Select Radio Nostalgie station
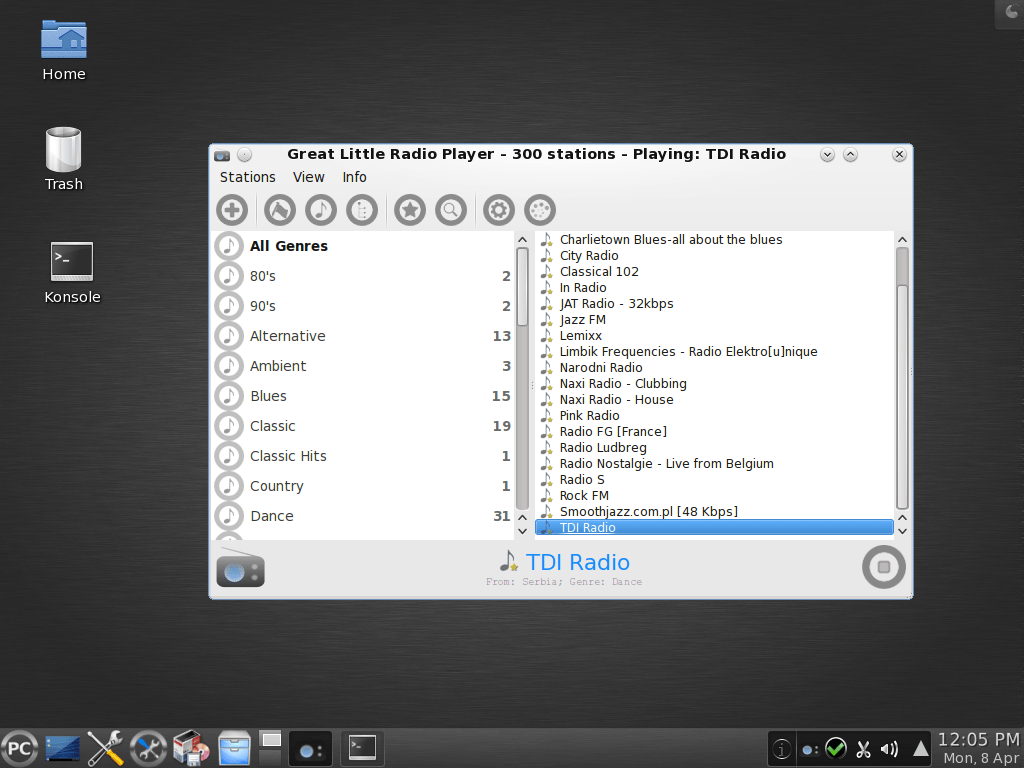This screenshot has width=1024, height=768. 666,463
